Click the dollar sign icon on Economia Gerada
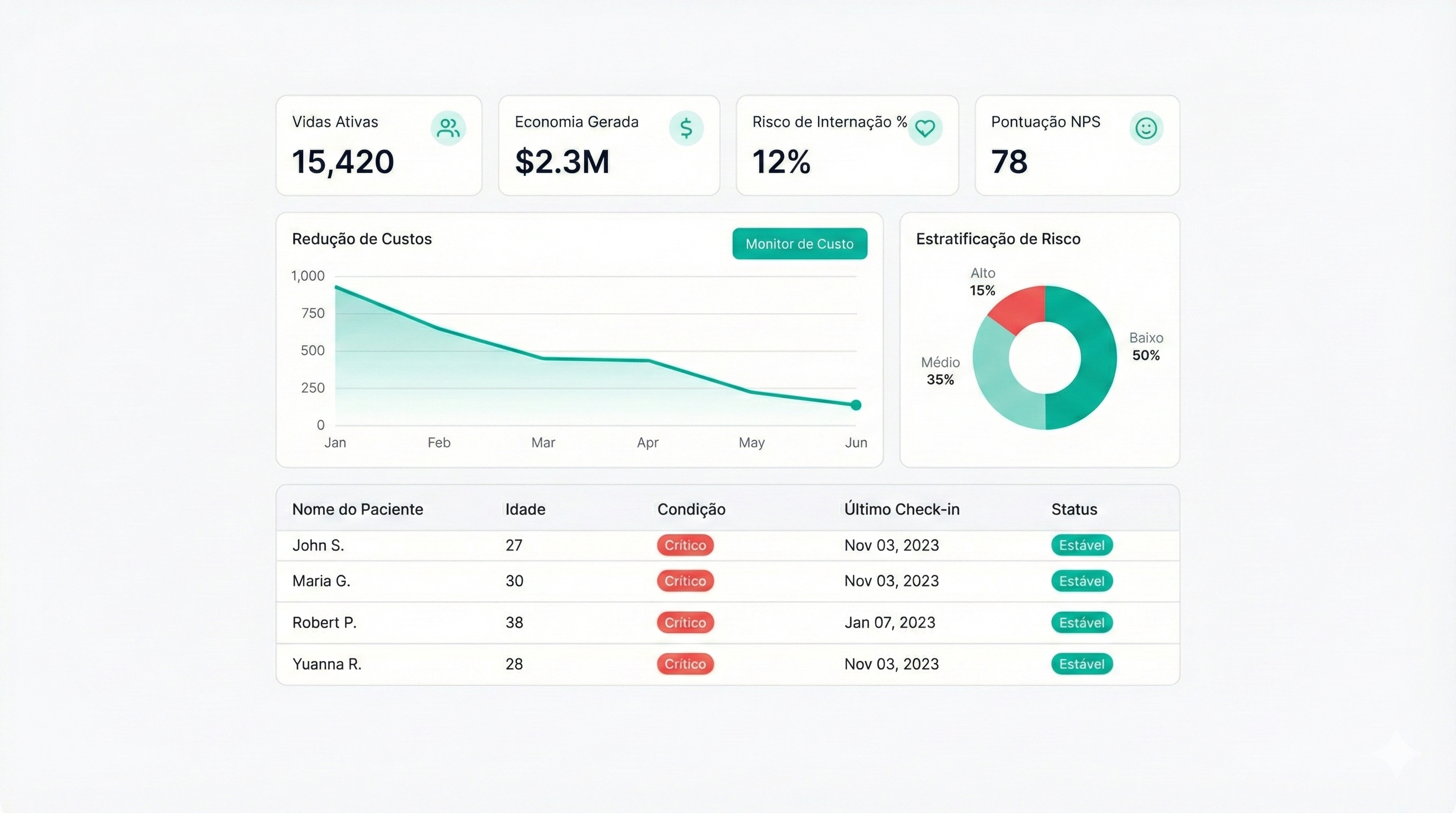1456x813 pixels. click(x=686, y=128)
